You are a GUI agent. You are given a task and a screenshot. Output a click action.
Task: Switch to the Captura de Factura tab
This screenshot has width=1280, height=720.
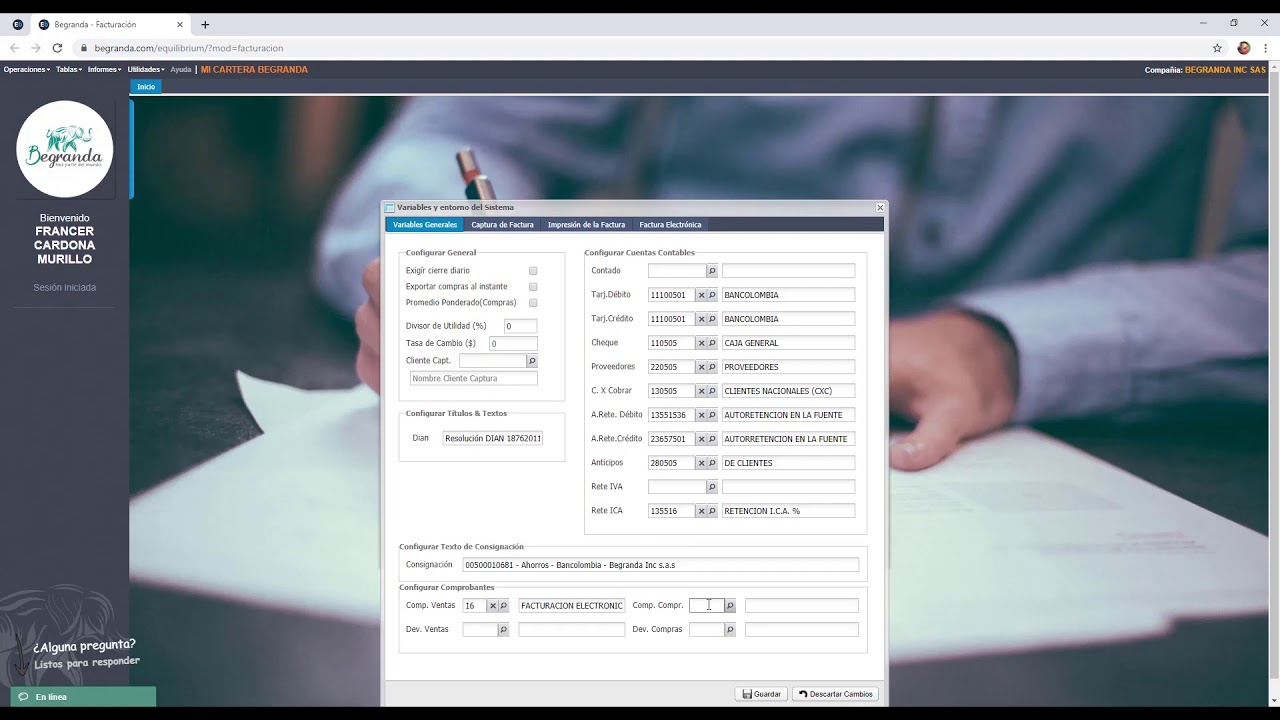(502, 225)
